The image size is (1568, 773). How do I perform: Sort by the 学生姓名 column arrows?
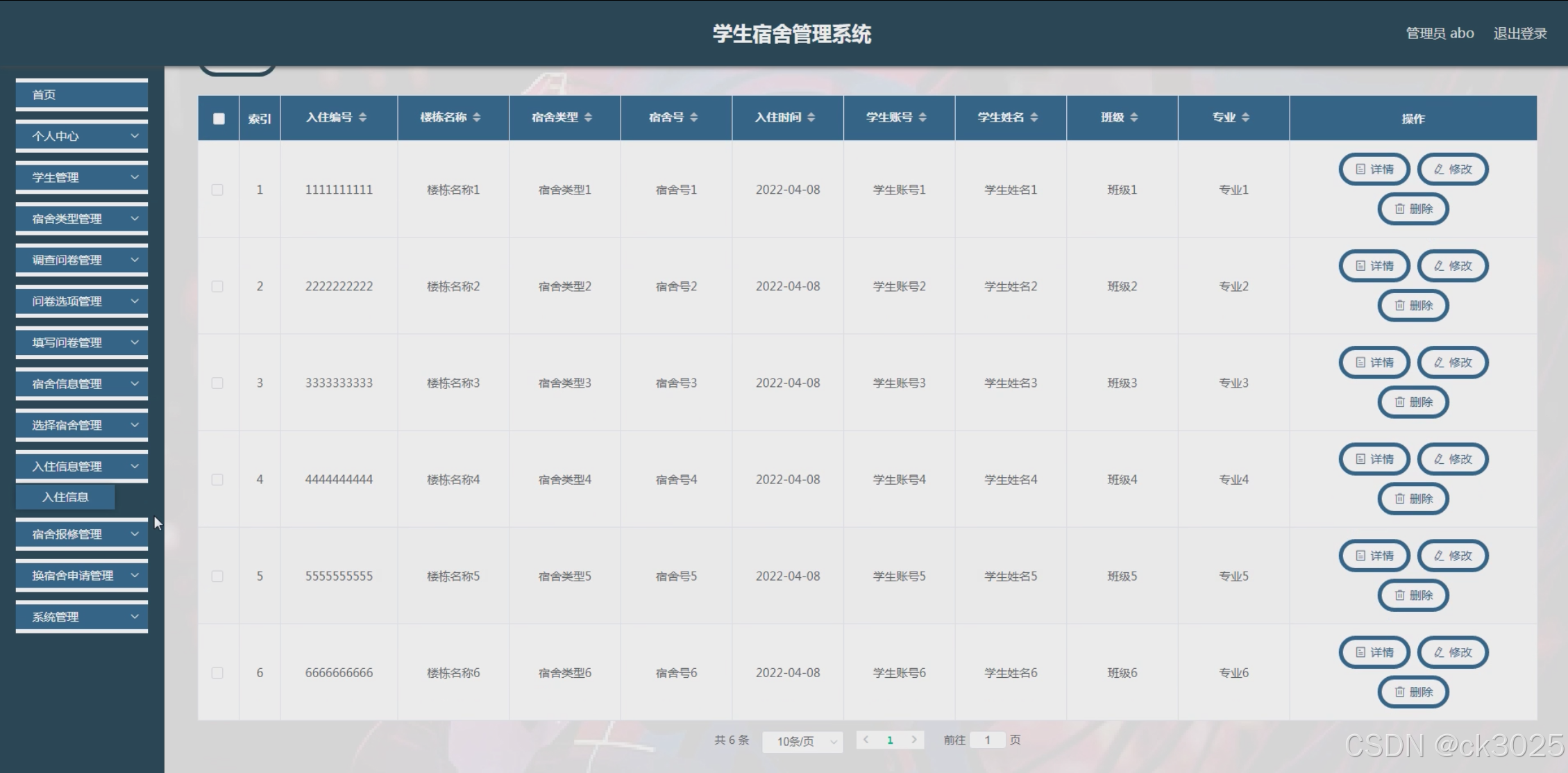pyautogui.click(x=1034, y=117)
